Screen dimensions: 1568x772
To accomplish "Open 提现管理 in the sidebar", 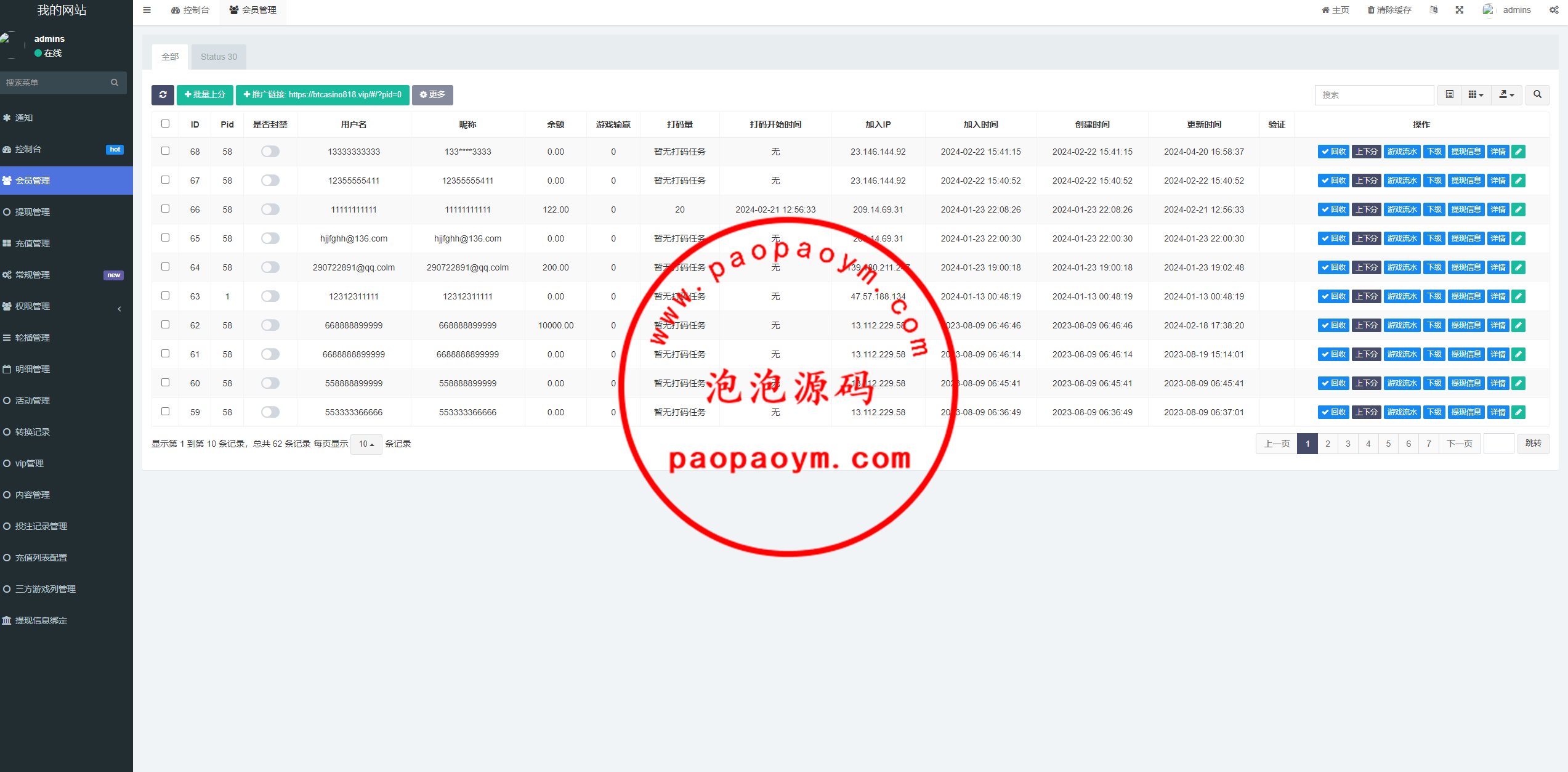I will 67,212.
